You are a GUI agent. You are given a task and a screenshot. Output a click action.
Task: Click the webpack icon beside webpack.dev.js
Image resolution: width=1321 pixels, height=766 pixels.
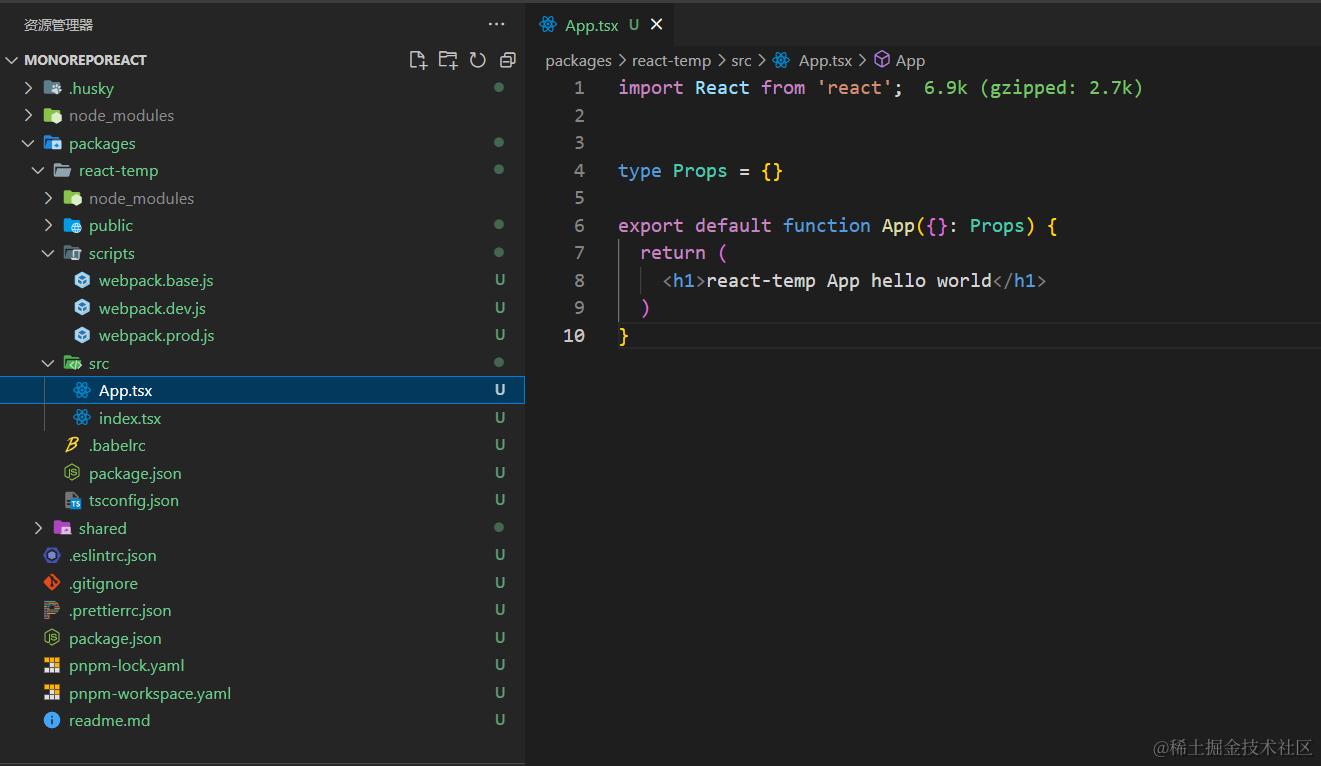(x=82, y=308)
